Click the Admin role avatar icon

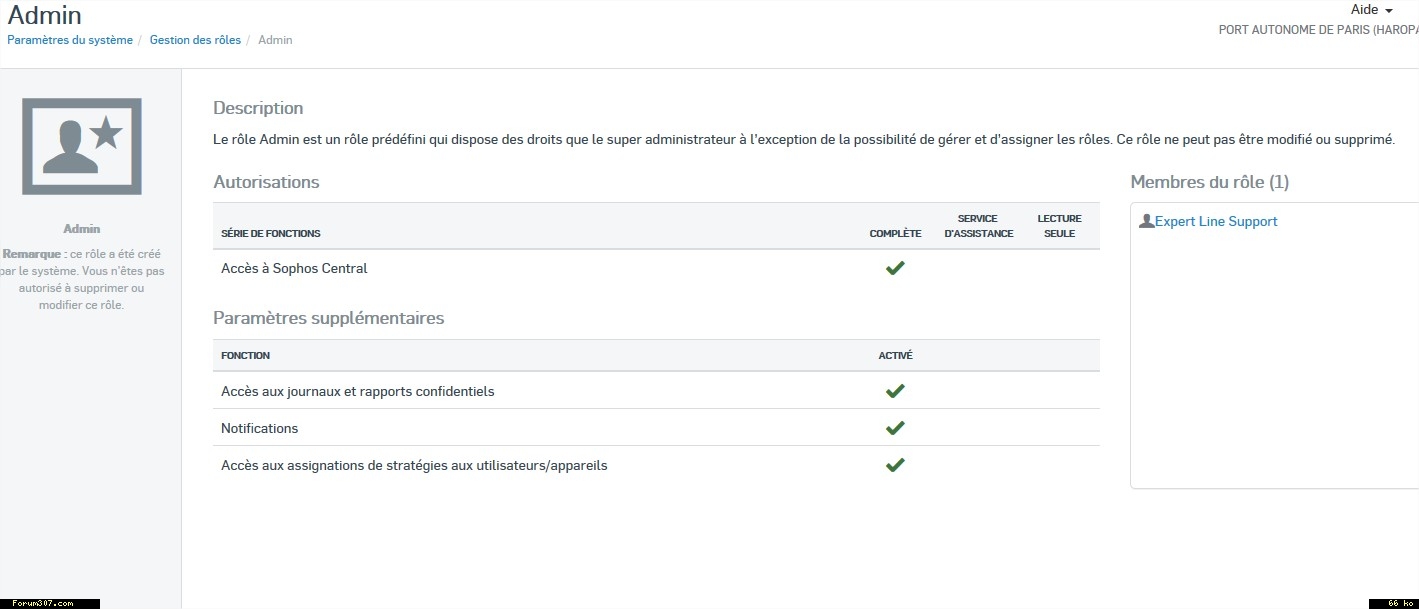pyautogui.click(x=81, y=146)
